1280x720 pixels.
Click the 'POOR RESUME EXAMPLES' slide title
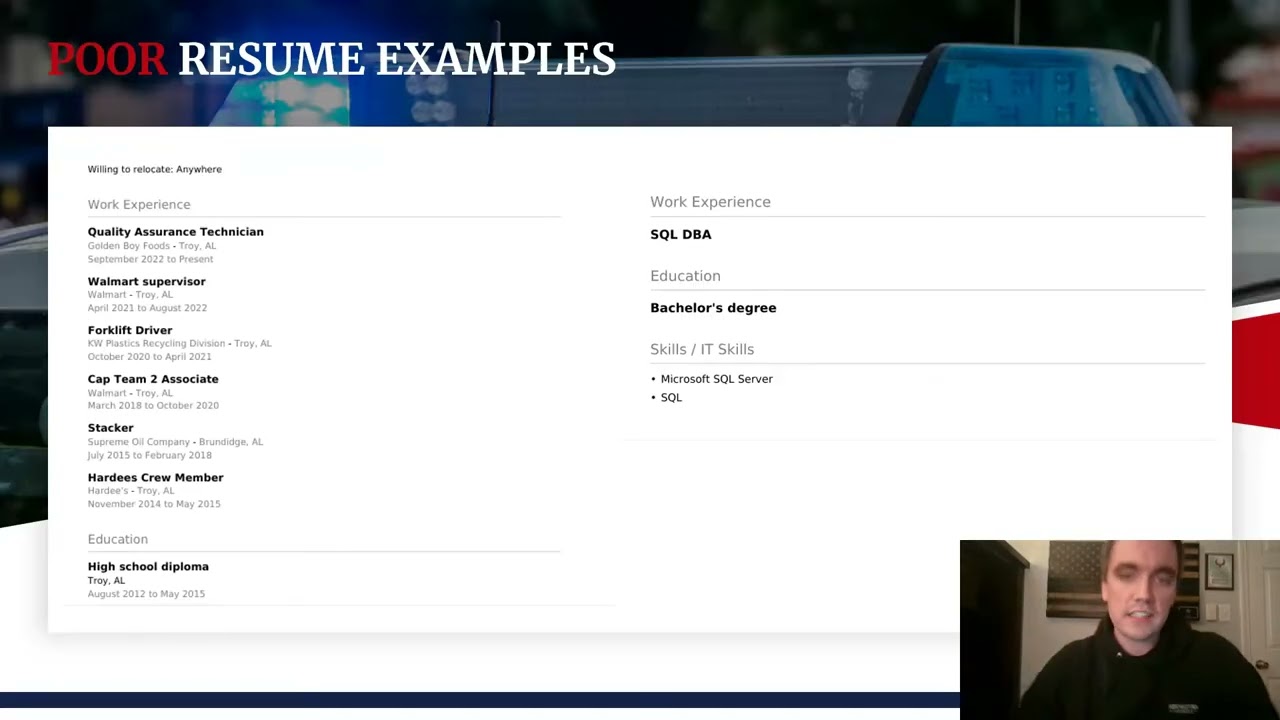point(331,60)
